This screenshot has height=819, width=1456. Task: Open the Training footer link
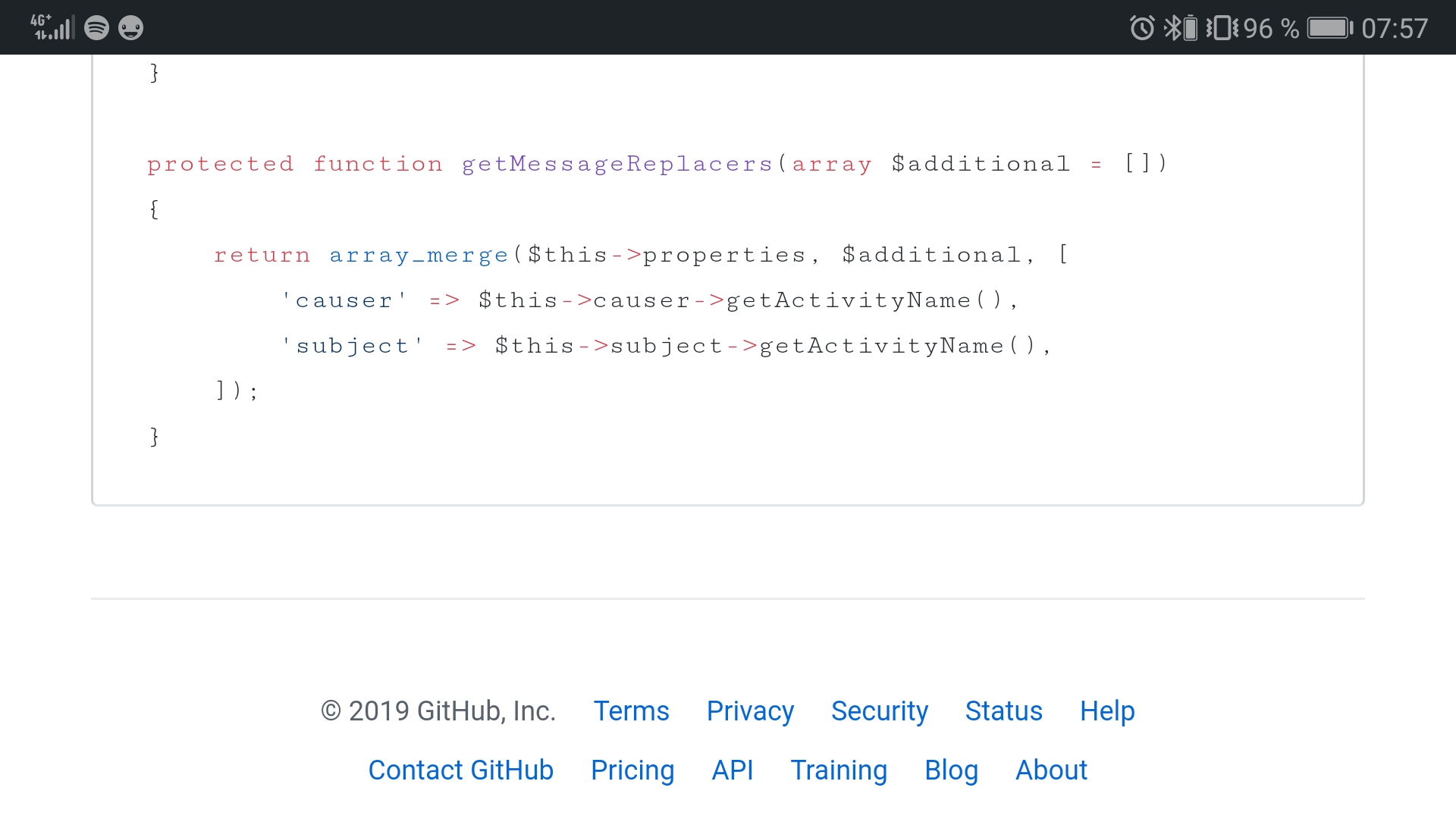tap(839, 770)
